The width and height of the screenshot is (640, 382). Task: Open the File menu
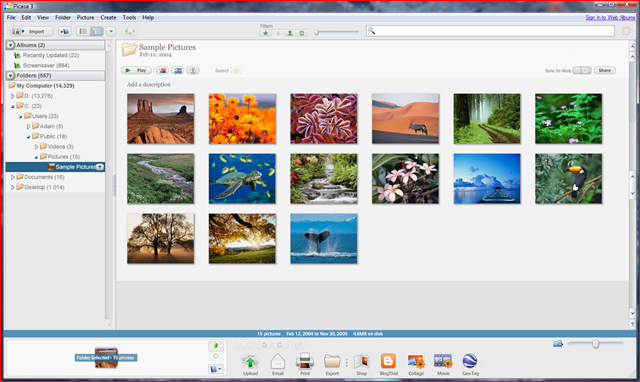pos(11,18)
